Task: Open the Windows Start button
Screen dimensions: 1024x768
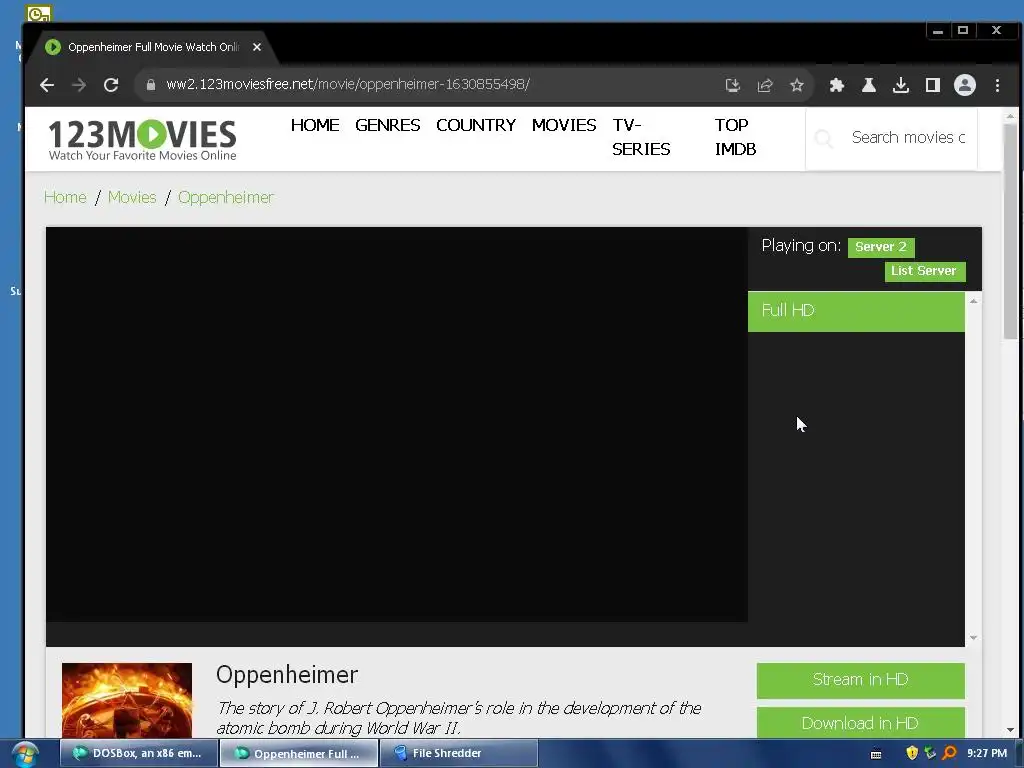Action: (x=24, y=754)
